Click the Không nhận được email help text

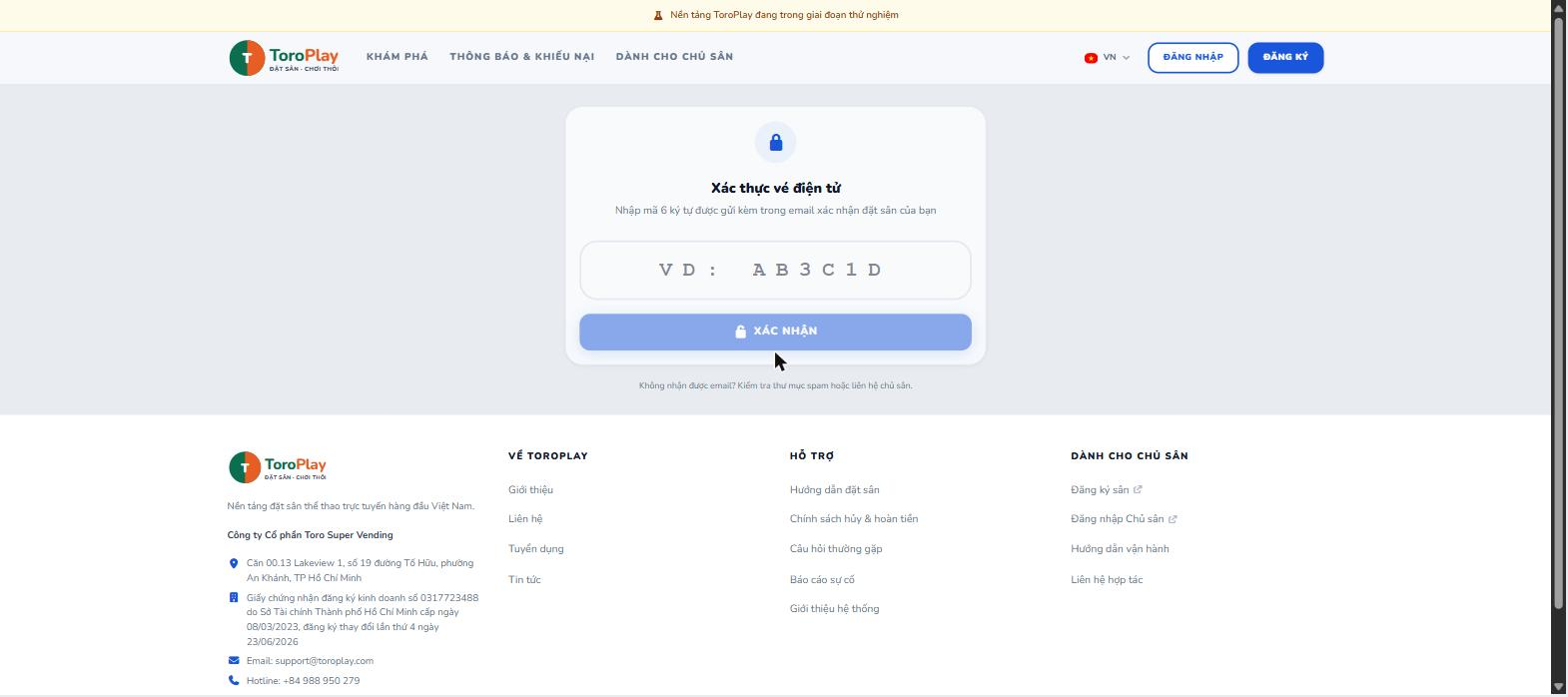click(x=776, y=385)
